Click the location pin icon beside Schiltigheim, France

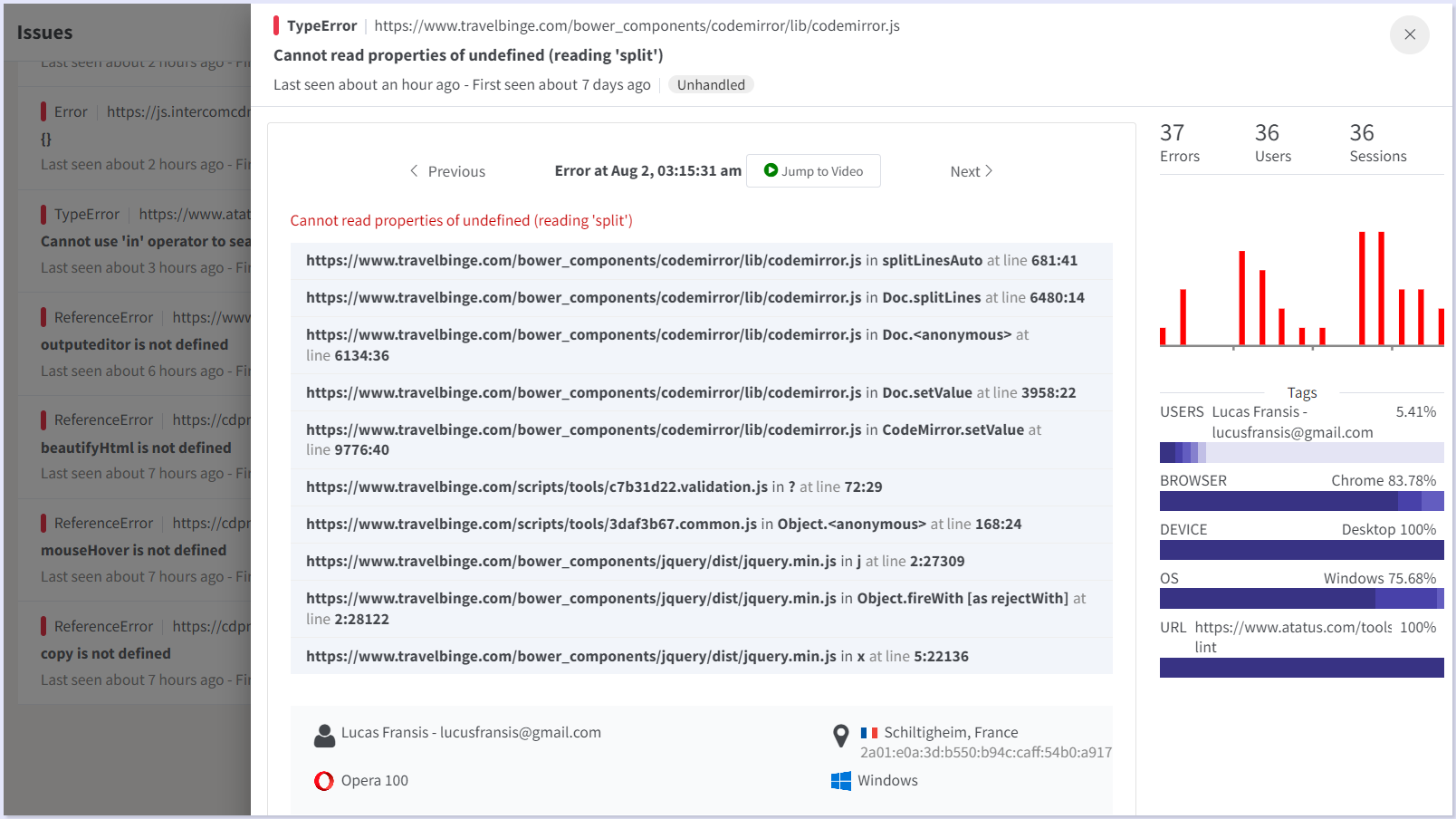840,736
